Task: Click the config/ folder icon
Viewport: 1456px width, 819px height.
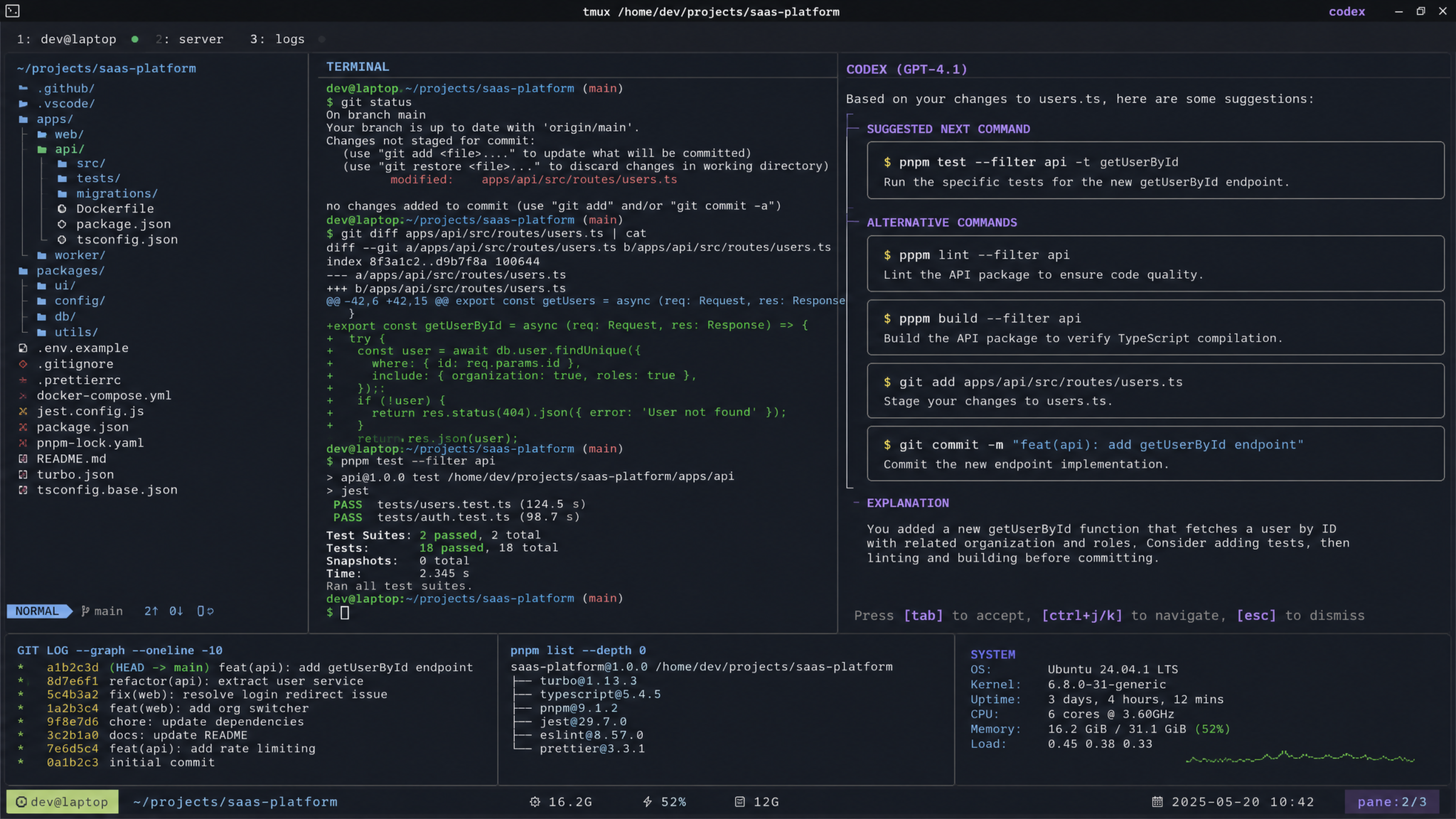Action: [x=42, y=301]
